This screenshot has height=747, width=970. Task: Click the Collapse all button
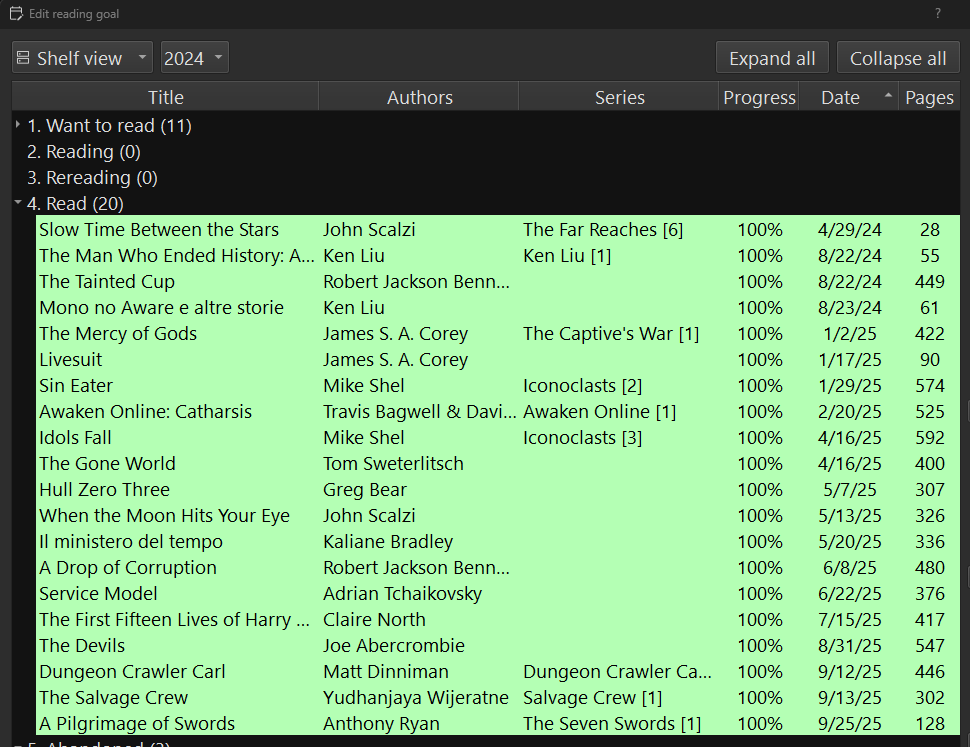point(898,58)
